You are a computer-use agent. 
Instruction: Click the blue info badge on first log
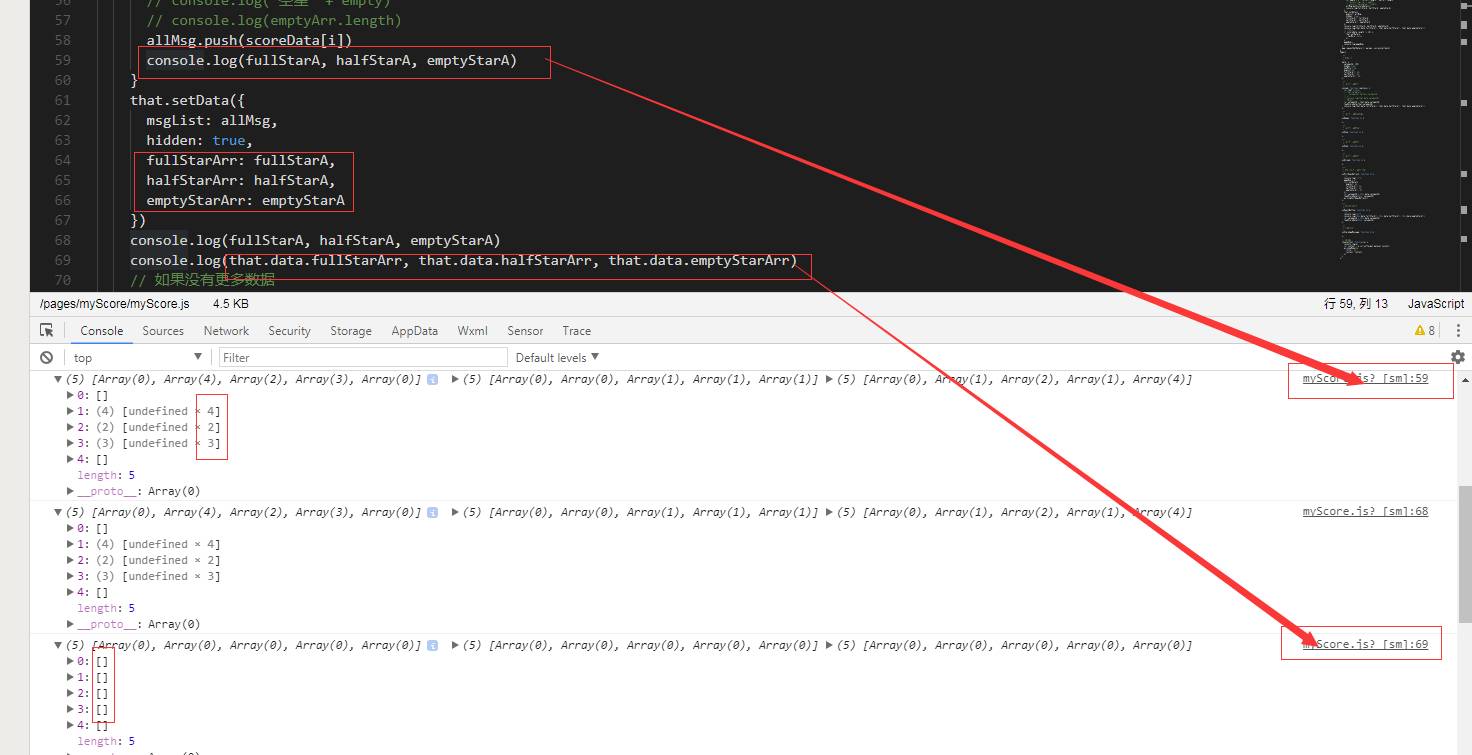[x=432, y=380]
